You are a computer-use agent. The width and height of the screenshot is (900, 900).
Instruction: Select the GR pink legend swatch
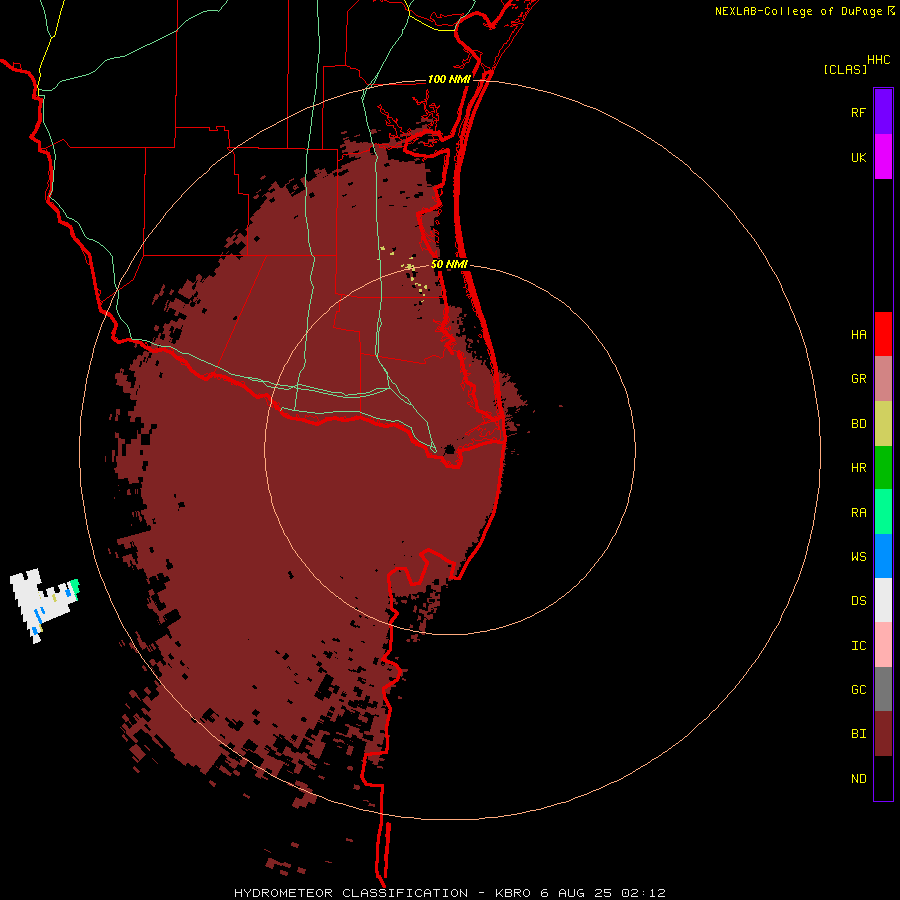(883, 379)
